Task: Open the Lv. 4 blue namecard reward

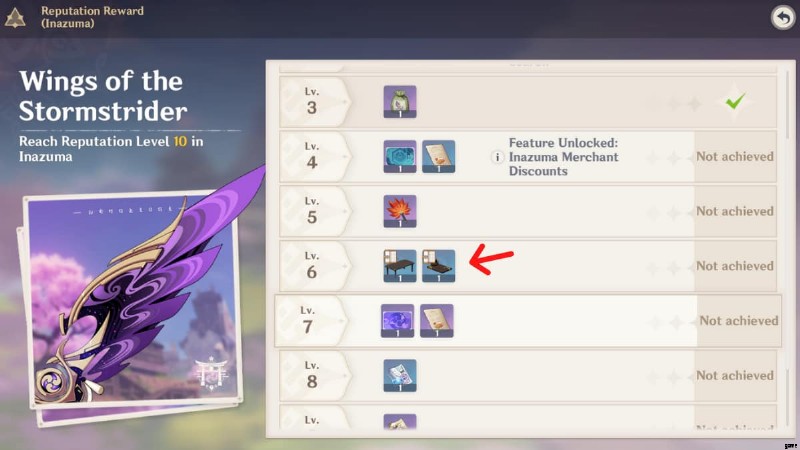Action: coord(399,156)
